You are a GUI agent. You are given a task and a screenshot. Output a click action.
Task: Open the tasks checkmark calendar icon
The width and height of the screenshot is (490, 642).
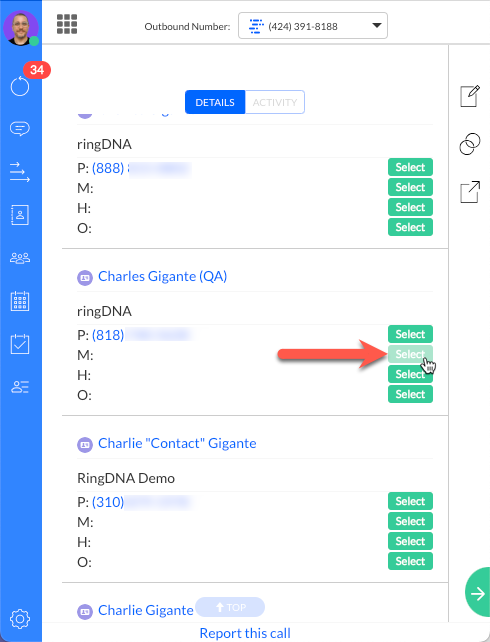pyautogui.click(x=20, y=344)
